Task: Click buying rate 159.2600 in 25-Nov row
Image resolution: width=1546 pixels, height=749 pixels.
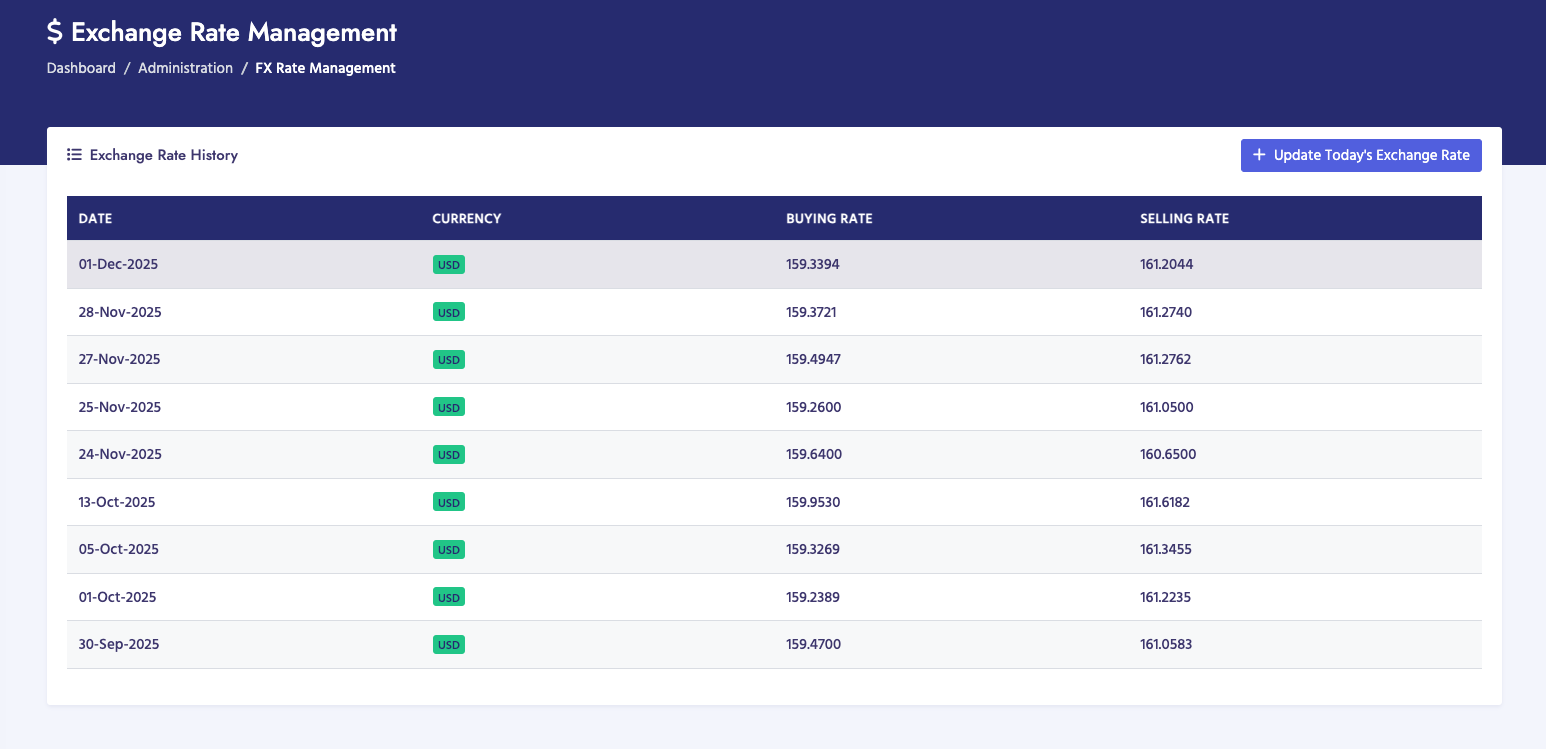Action: pos(813,407)
